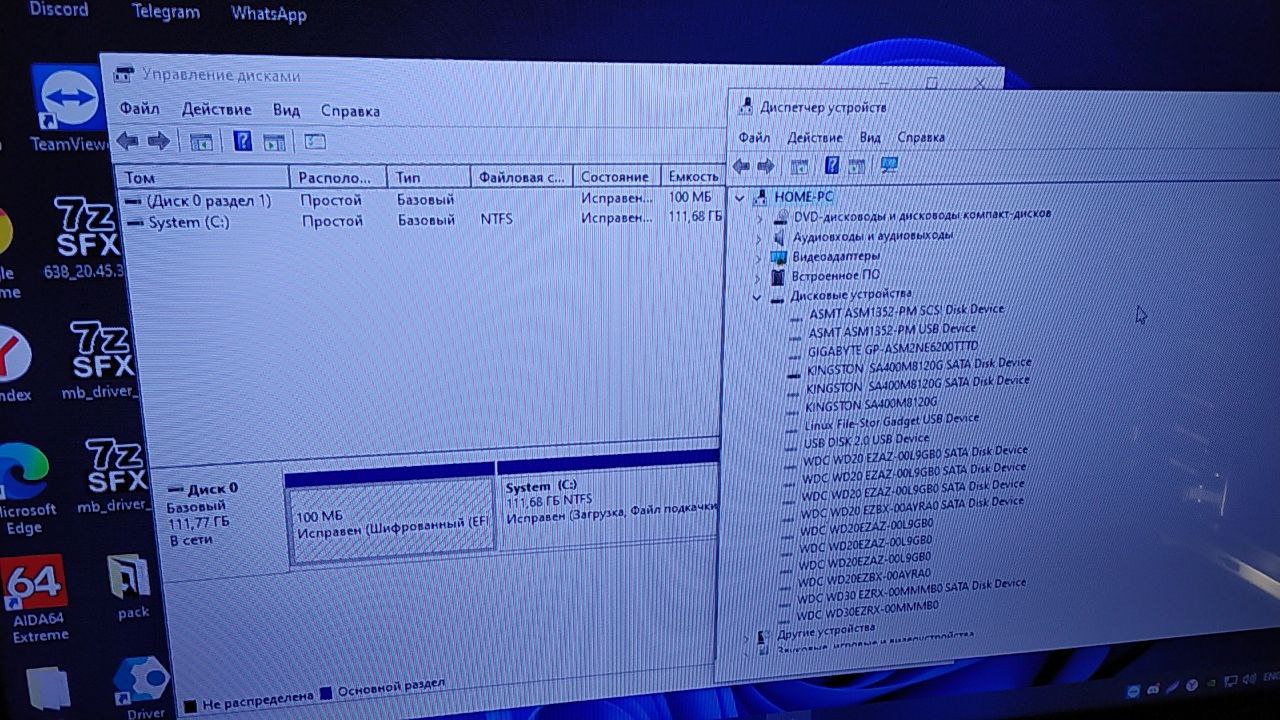
Task: Select GIGABYTE GP-ASM2NE6200TTTD device
Action: click(x=892, y=350)
